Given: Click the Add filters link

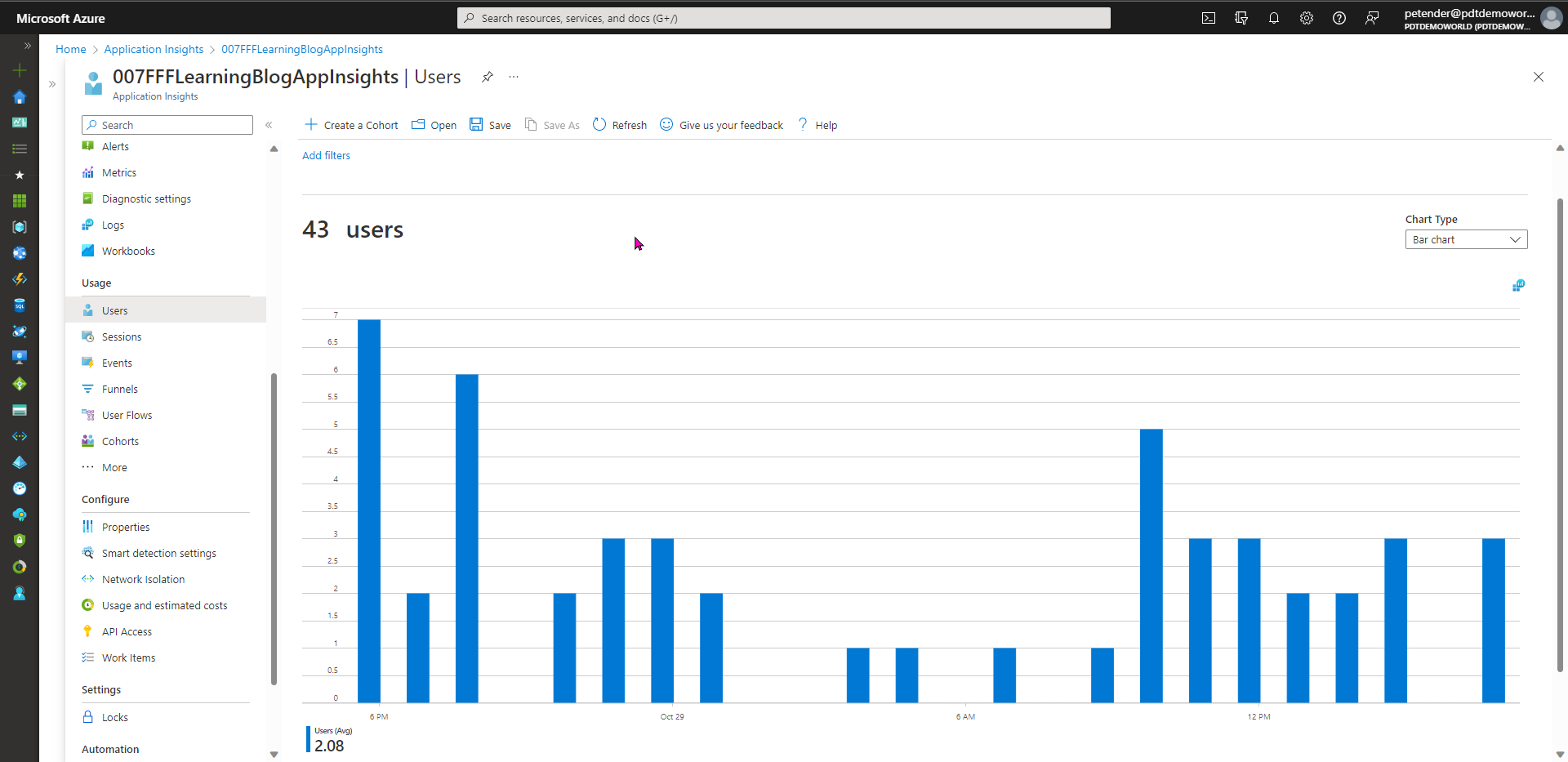Looking at the screenshot, I should click(326, 155).
